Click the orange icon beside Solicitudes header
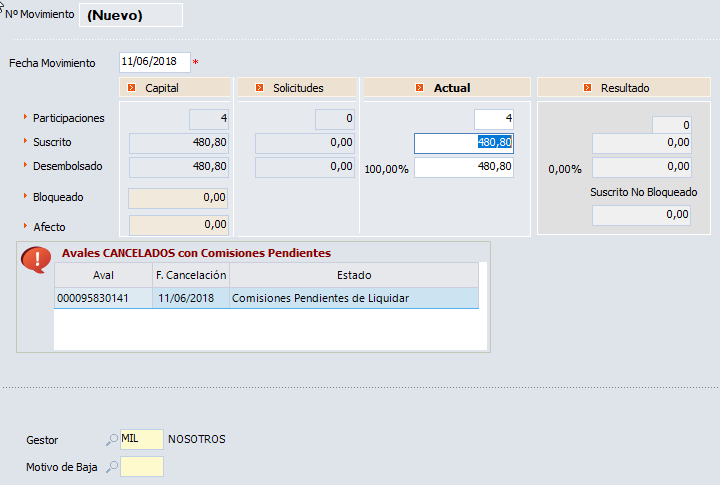 point(260,88)
